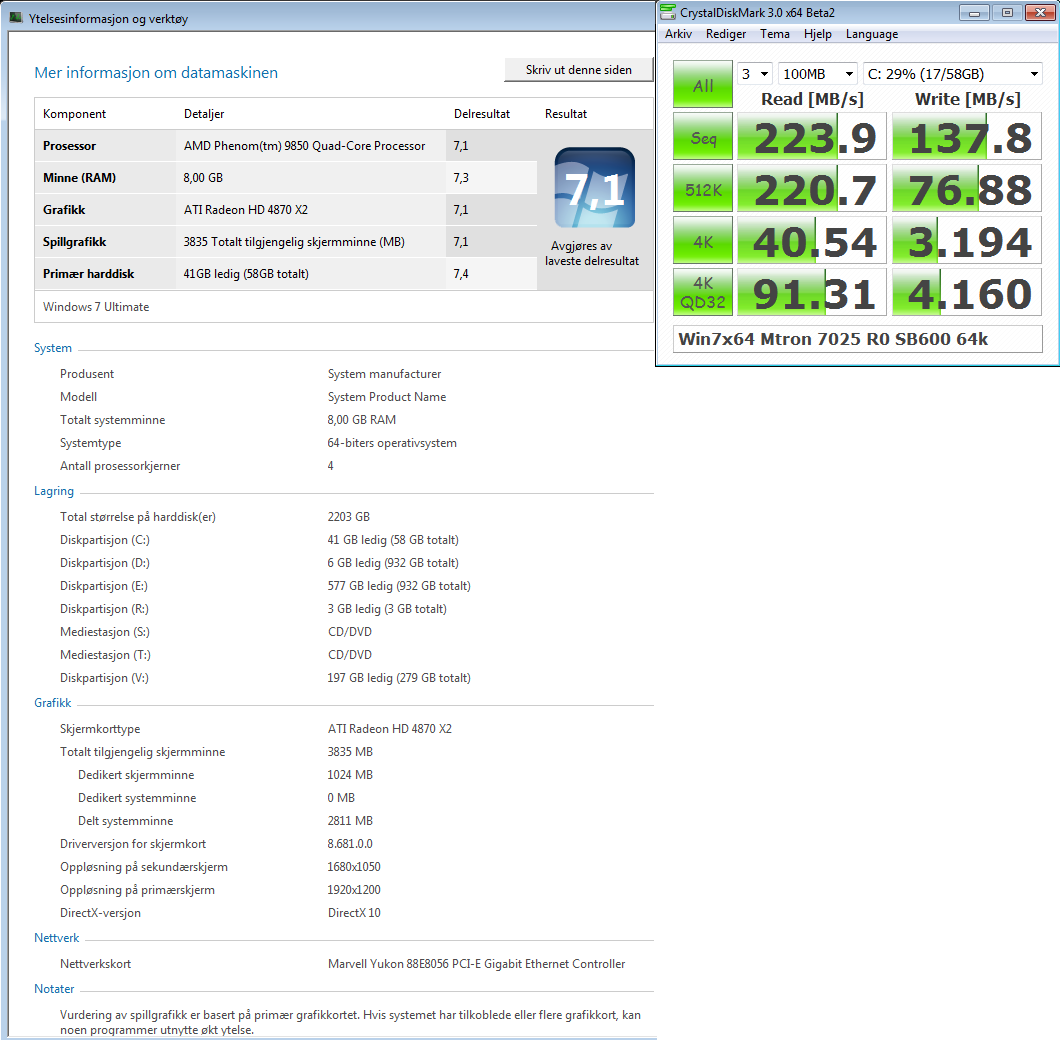Click the 512K read value 220.7

coord(812,189)
